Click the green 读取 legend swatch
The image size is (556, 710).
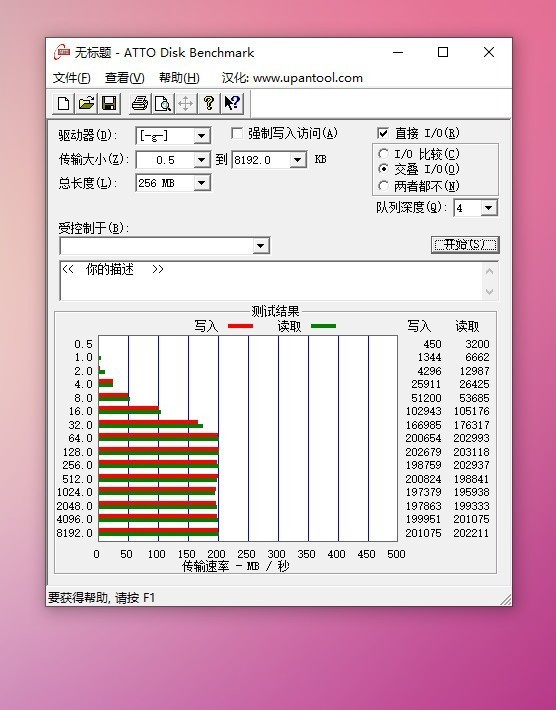(x=323, y=326)
